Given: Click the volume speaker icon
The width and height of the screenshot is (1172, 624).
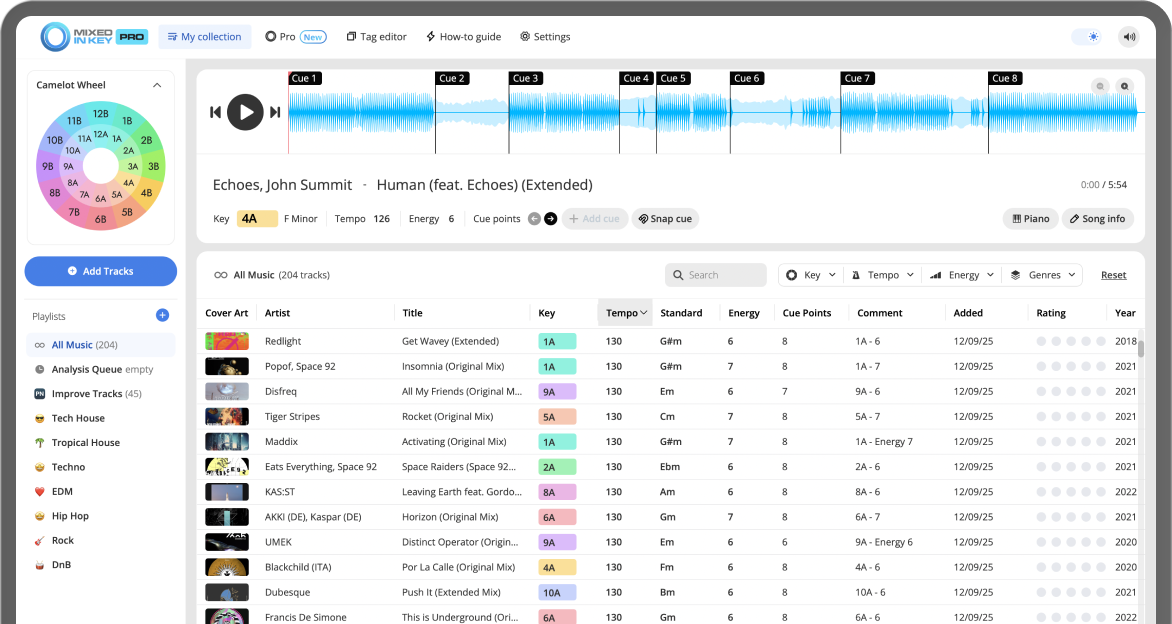Looking at the screenshot, I should click(x=1129, y=37).
